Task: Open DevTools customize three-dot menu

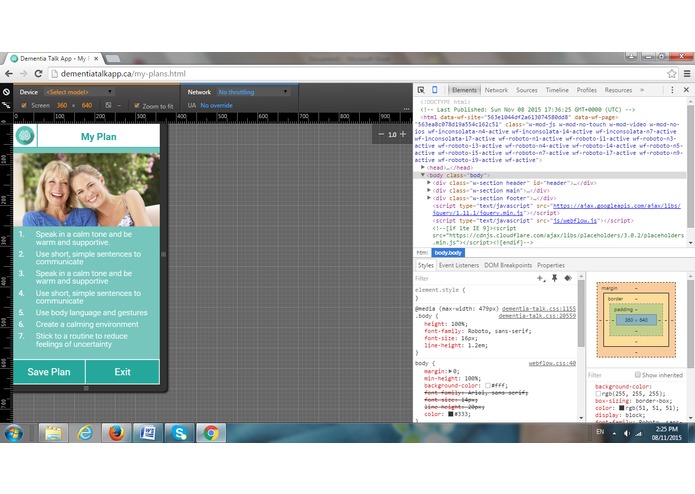Action: (x=672, y=90)
